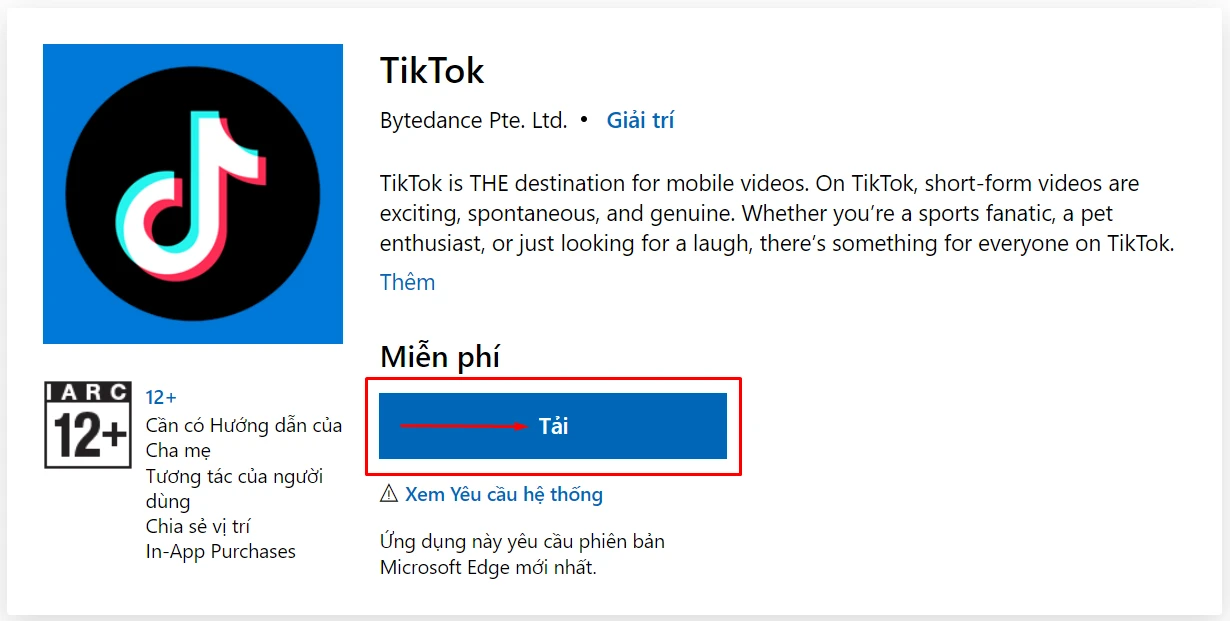This screenshot has width=1230, height=621.
Task: Click the bullet dot after publisher name
Action: [584, 121]
